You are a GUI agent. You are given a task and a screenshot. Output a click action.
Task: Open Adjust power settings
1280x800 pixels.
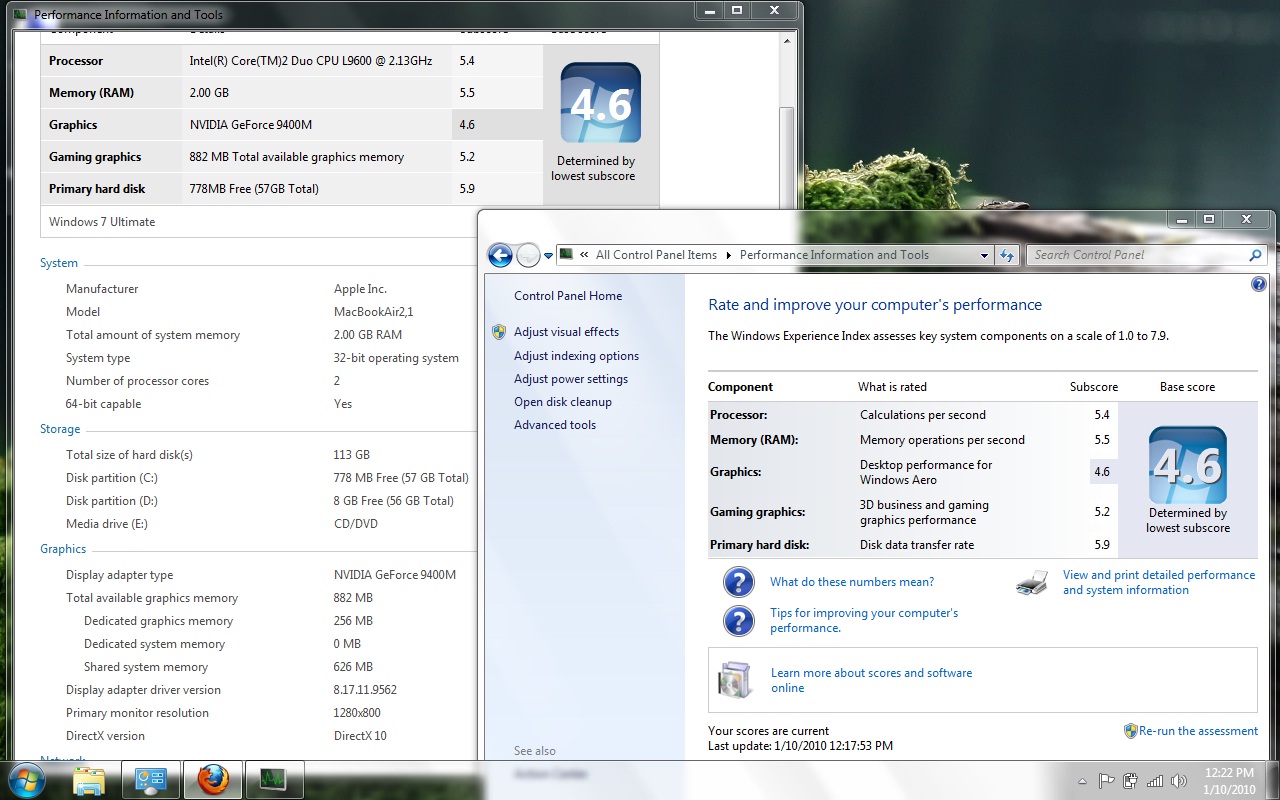click(571, 379)
